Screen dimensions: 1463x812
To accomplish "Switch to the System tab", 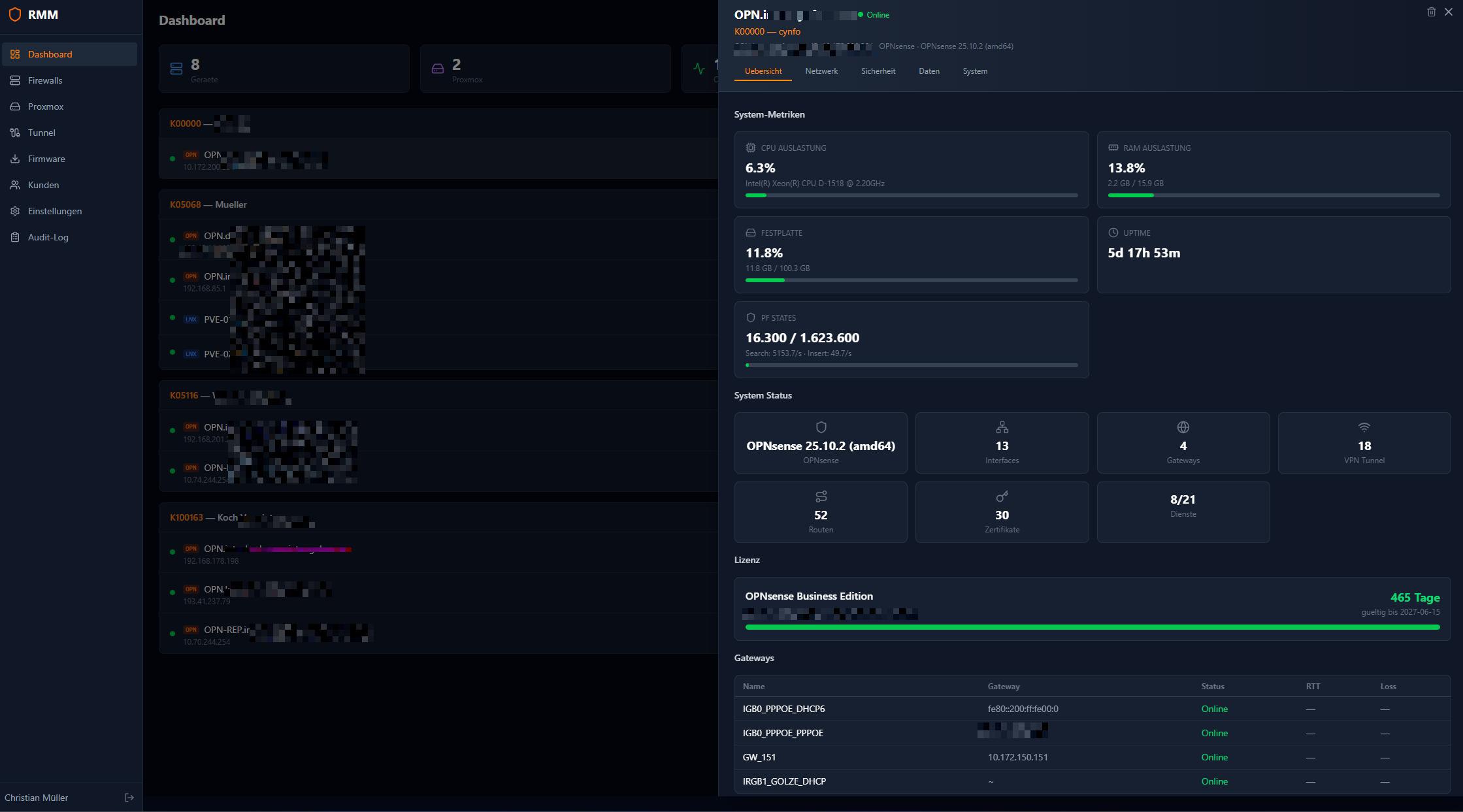I will [x=975, y=71].
